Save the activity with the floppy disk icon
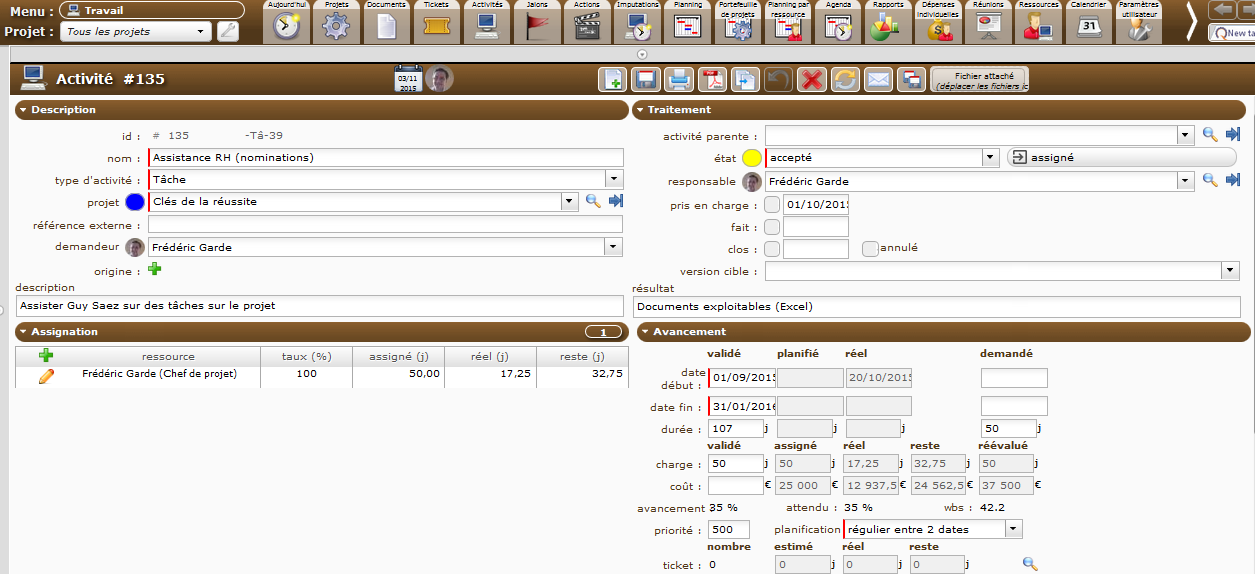1255x574 pixels. (x=645, y=80)
